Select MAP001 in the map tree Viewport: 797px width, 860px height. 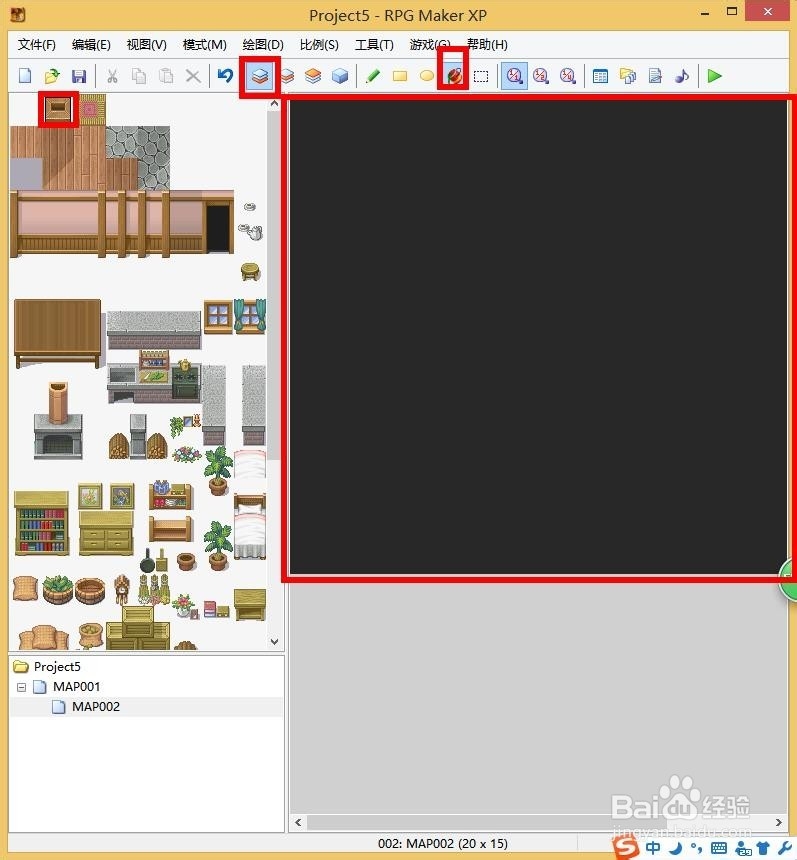pyautogui.click(x=76, y=687)
